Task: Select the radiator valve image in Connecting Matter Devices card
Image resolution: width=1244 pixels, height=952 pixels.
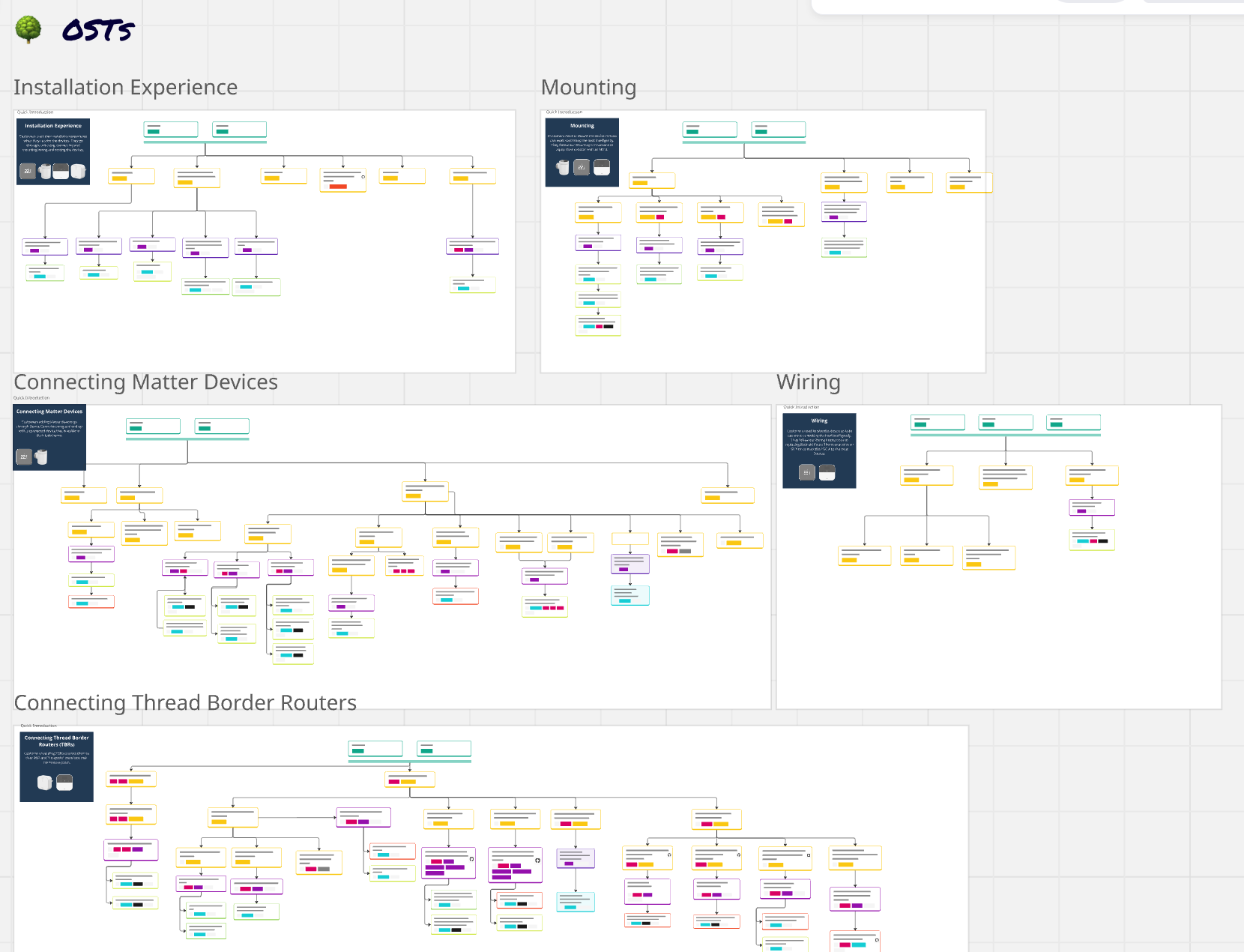Action: click(x=41, y=457)
